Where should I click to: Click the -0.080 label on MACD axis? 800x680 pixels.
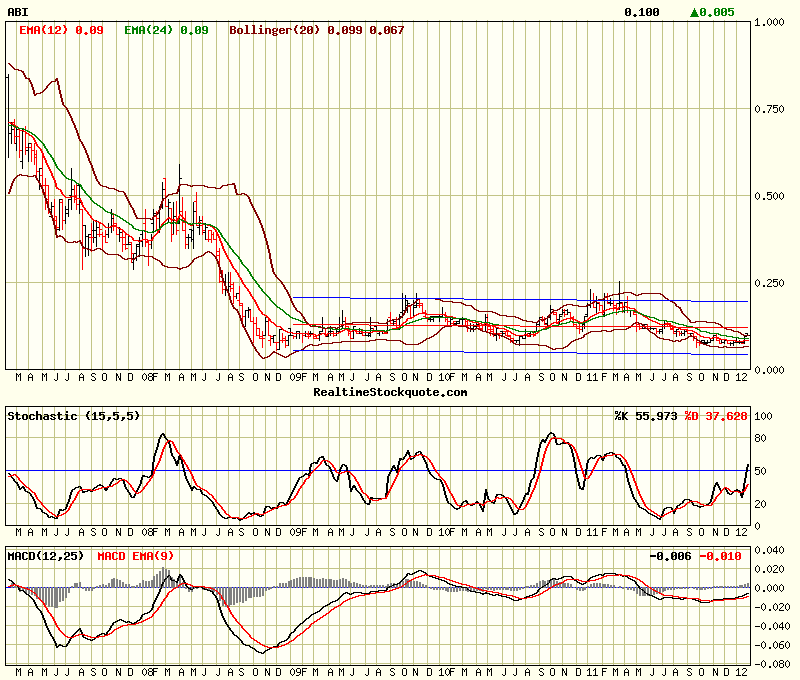[x=772, y=664]
